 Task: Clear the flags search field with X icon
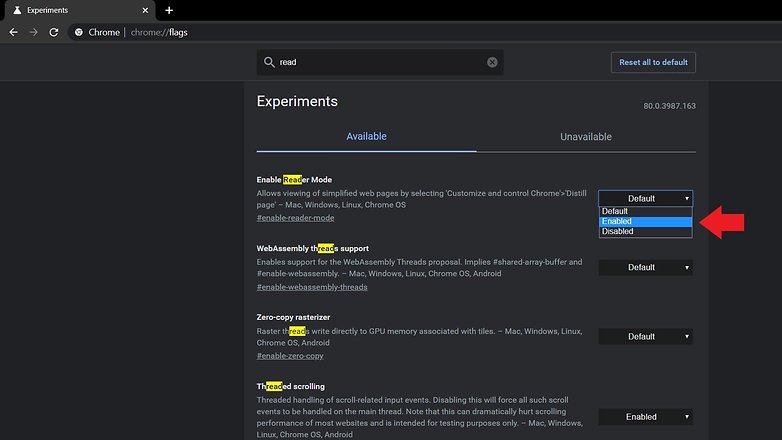pos(492,62)
